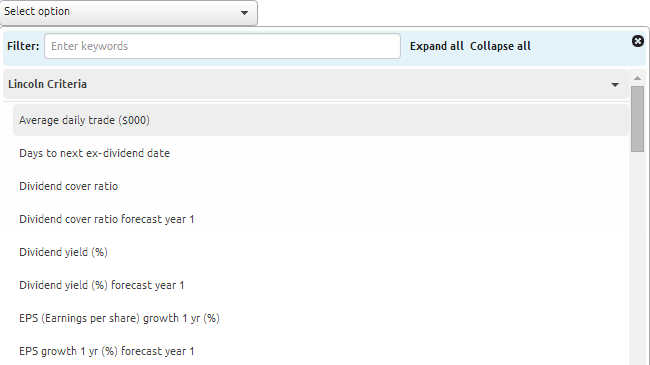Select Days to next ex-dividend date

[x=320, y=153]
